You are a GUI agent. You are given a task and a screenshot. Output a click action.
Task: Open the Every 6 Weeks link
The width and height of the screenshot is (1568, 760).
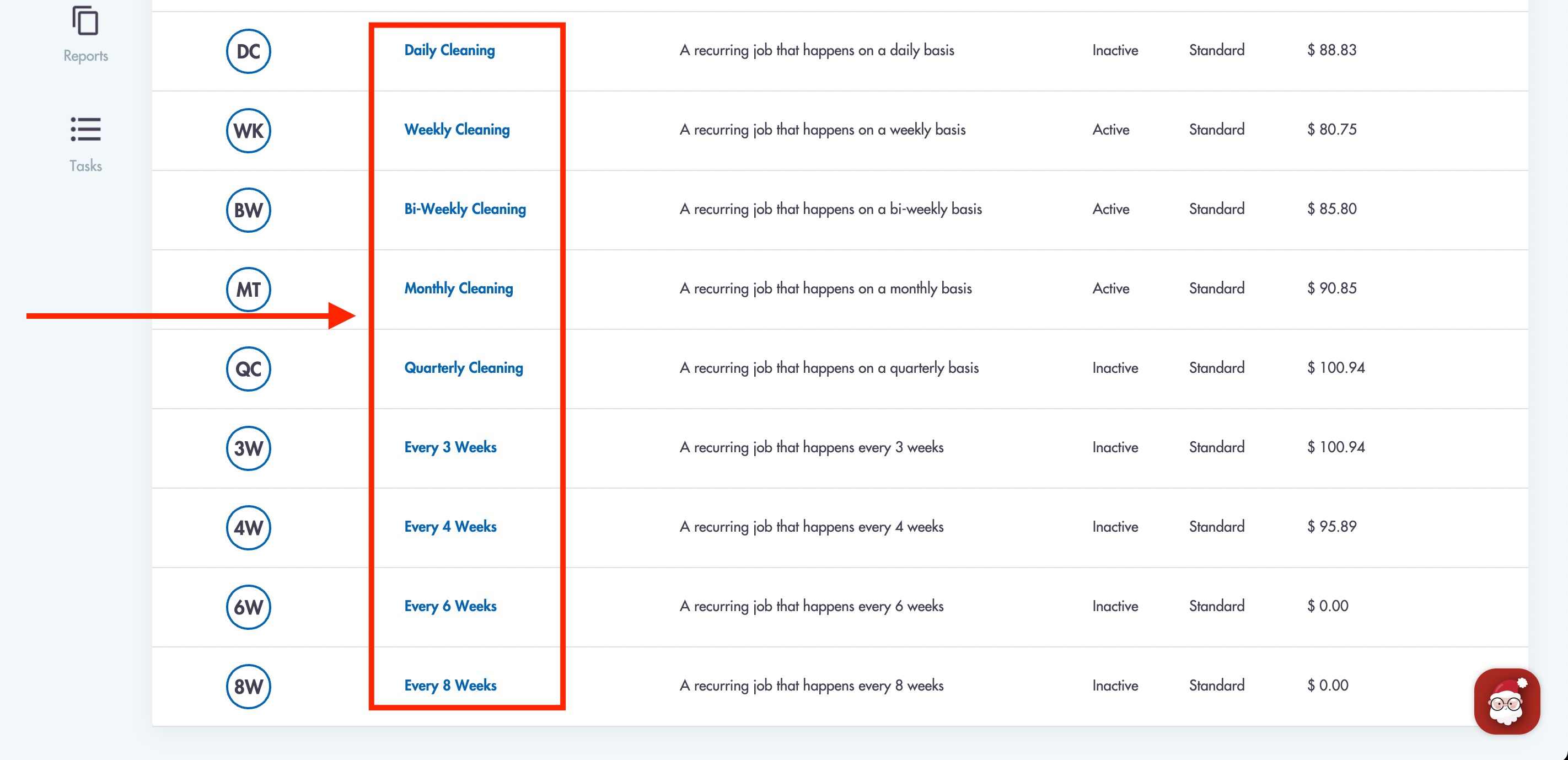click(450, 606)
